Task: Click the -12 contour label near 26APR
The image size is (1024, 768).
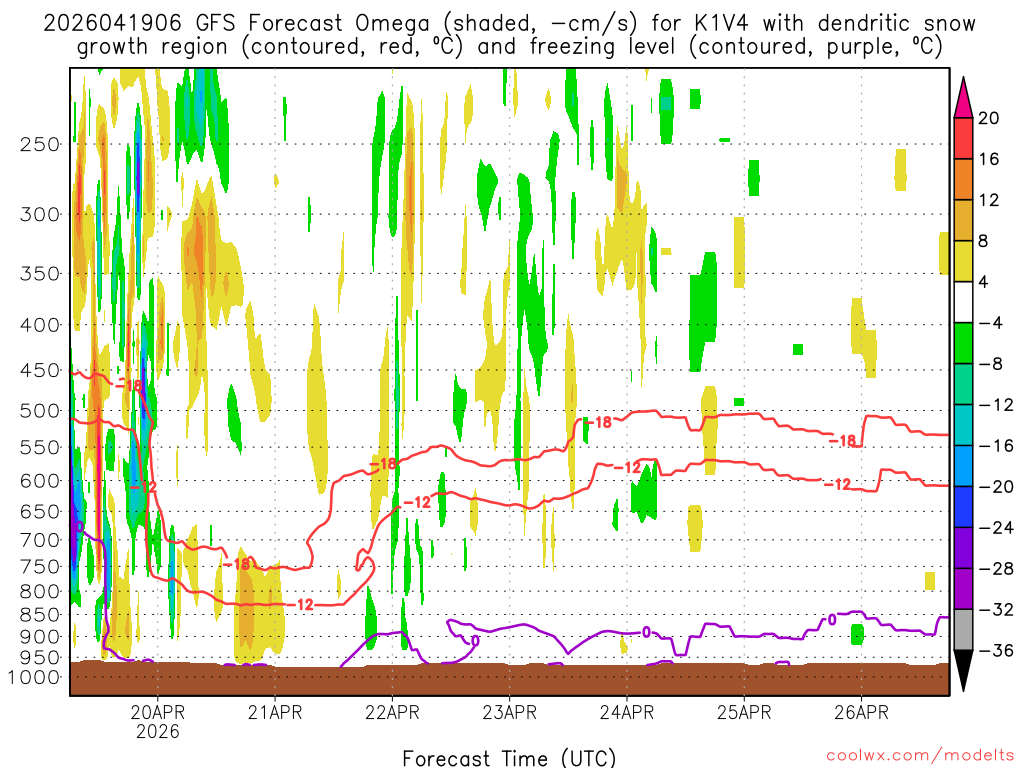Action: point(838,484)
